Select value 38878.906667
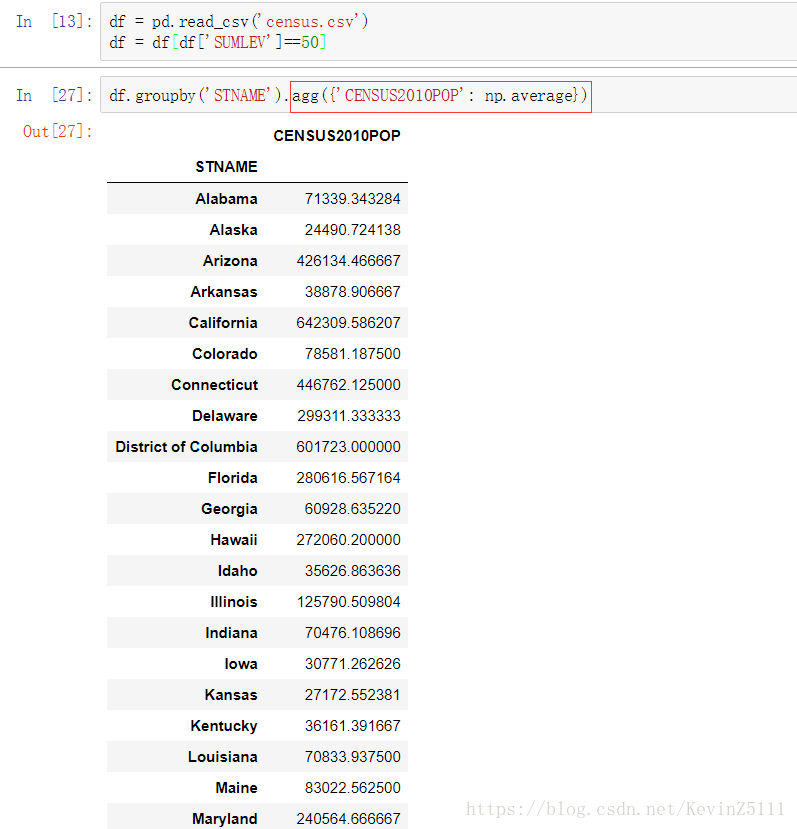Image resolution: width=797 pixels, height=829 pixels. [x=353, y=292]
